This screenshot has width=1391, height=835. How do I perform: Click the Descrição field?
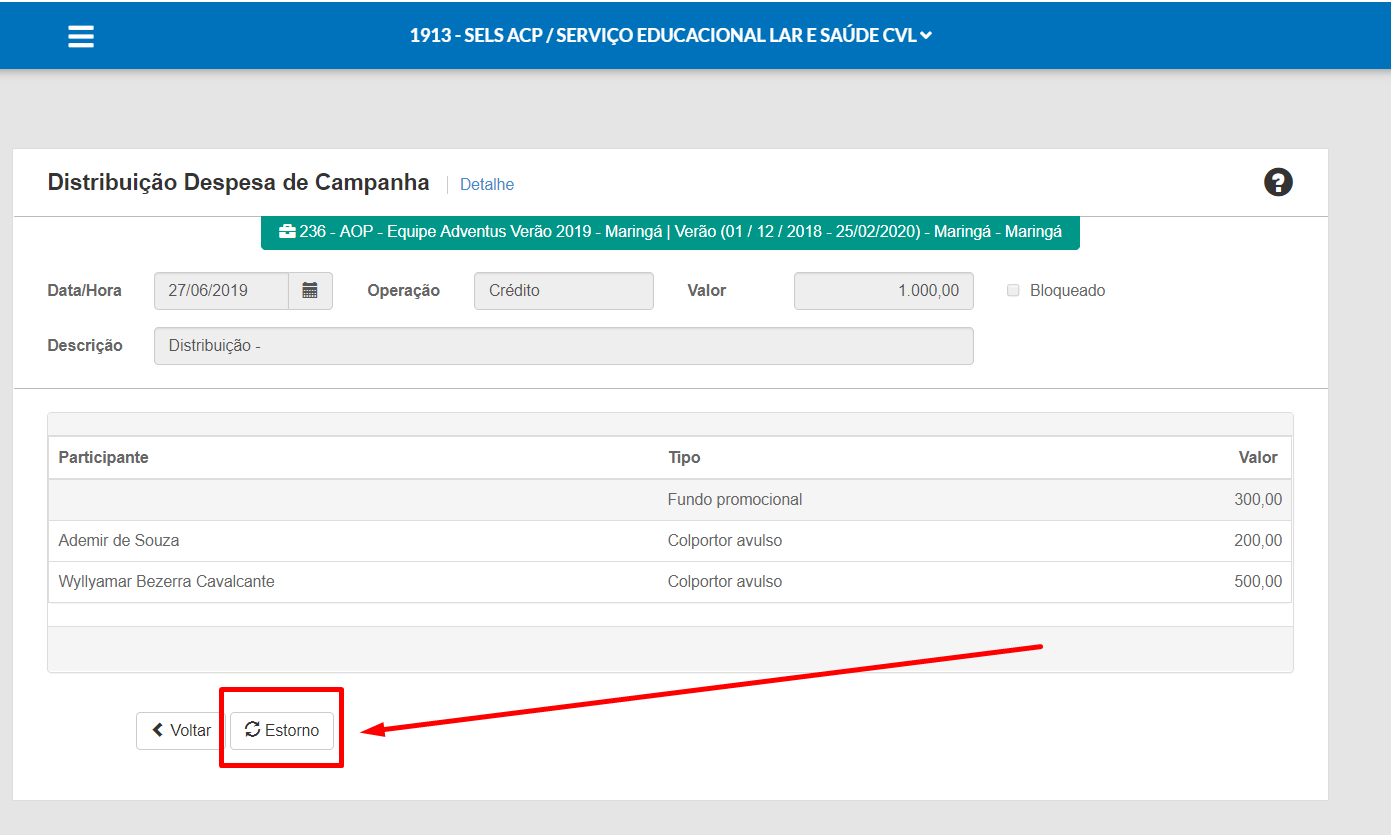(x=564, y=346)
